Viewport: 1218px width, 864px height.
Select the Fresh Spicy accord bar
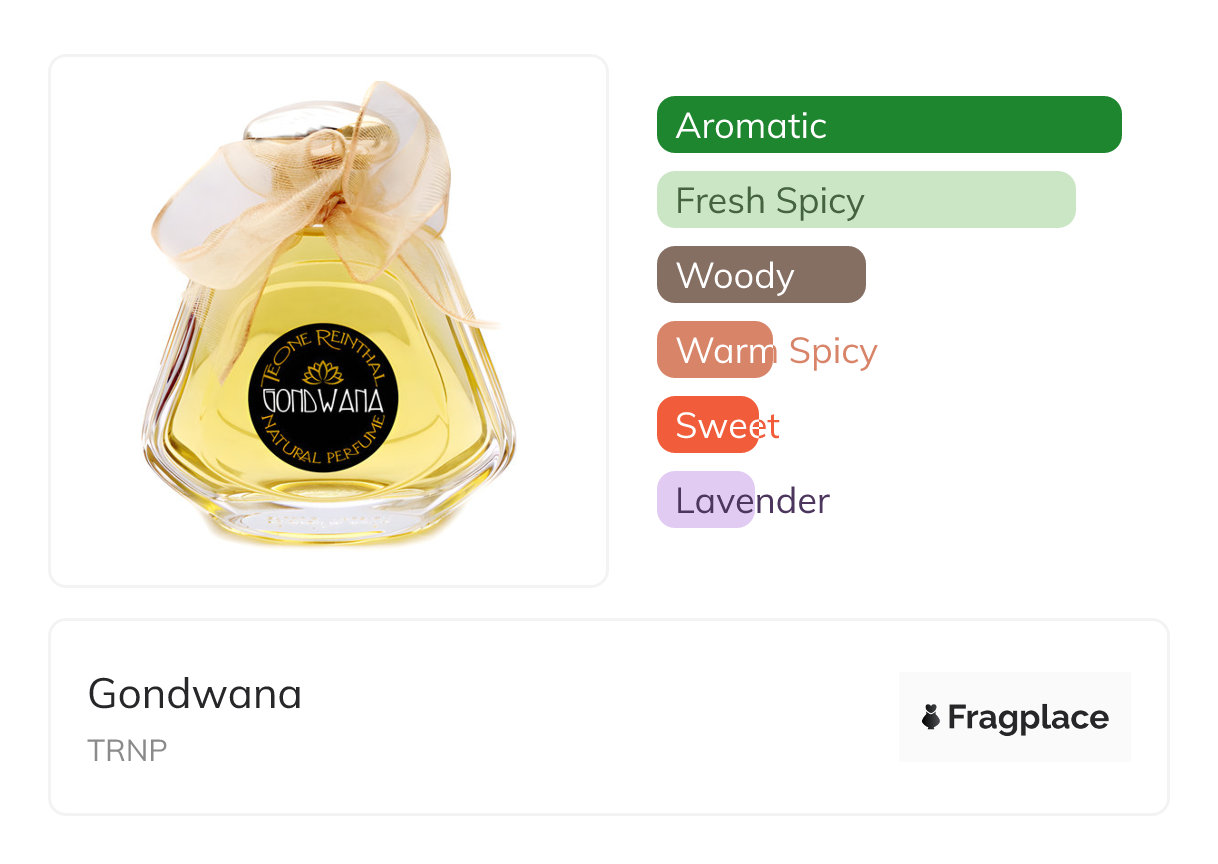tap(866, 200)
